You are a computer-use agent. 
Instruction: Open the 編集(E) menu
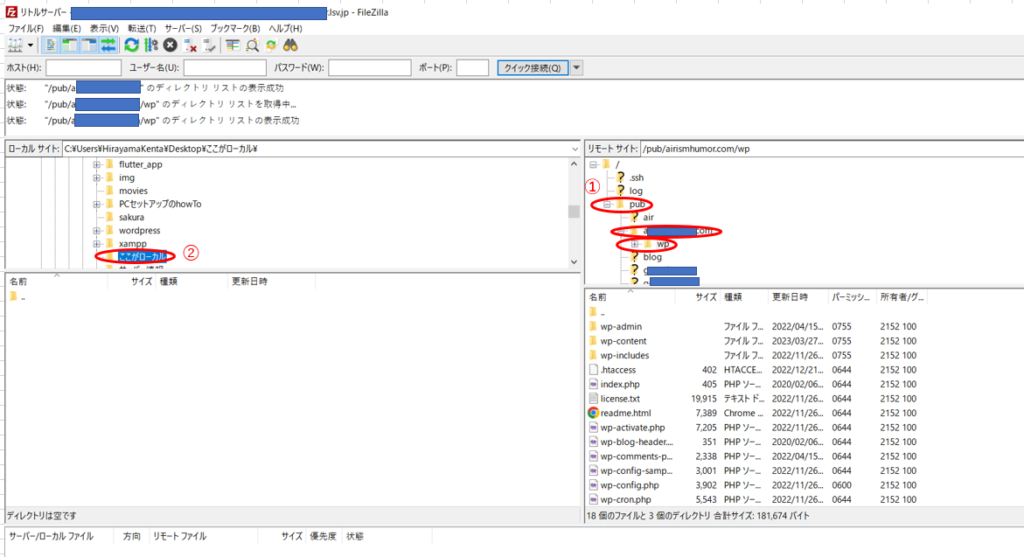click(x=67, y=28)
